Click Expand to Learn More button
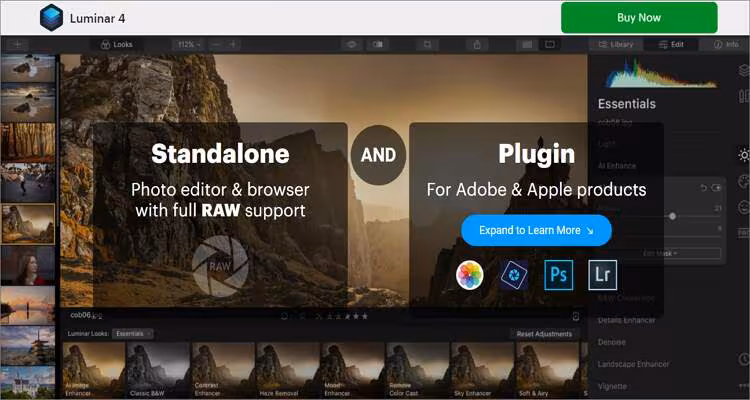Viewport: 750px width, 400px height. pos(536,230)
